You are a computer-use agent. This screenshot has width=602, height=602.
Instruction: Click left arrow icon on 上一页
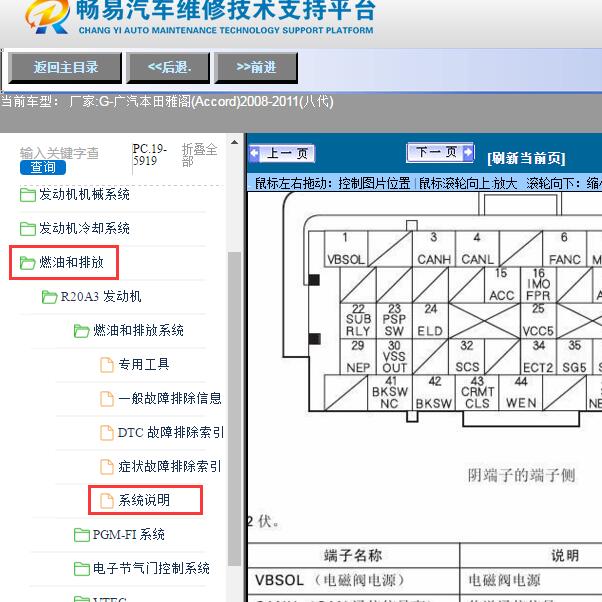click(x=254, y=153)
